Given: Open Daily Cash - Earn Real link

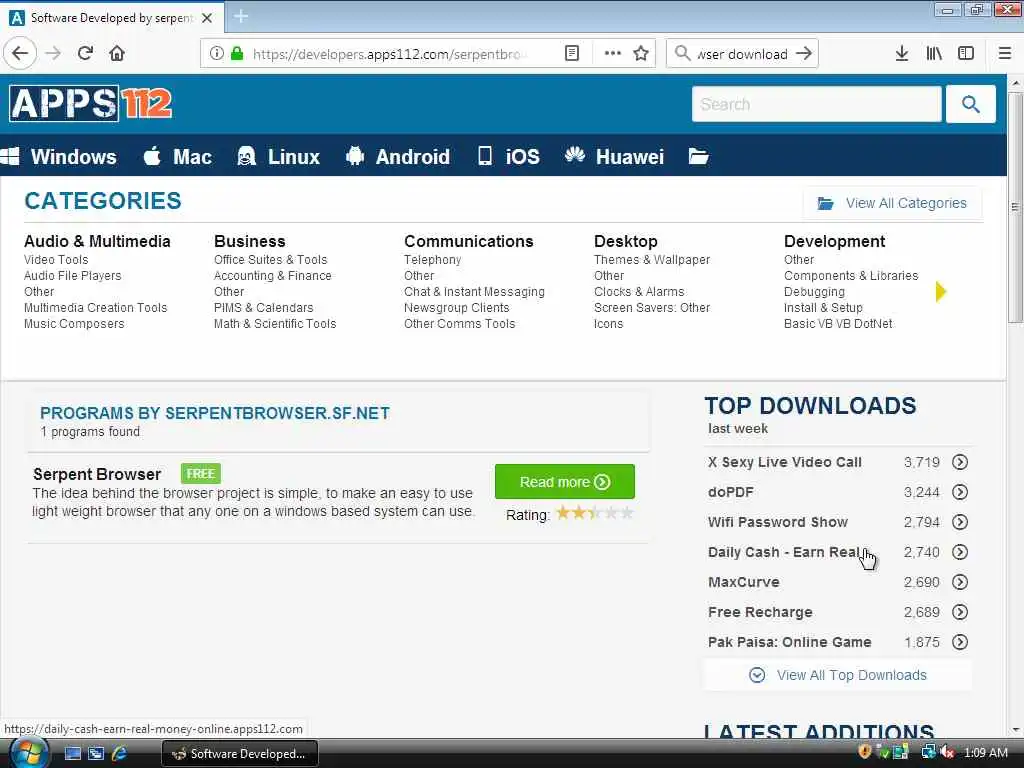Looking at the screenshot, I should click(x=784, y=552).
